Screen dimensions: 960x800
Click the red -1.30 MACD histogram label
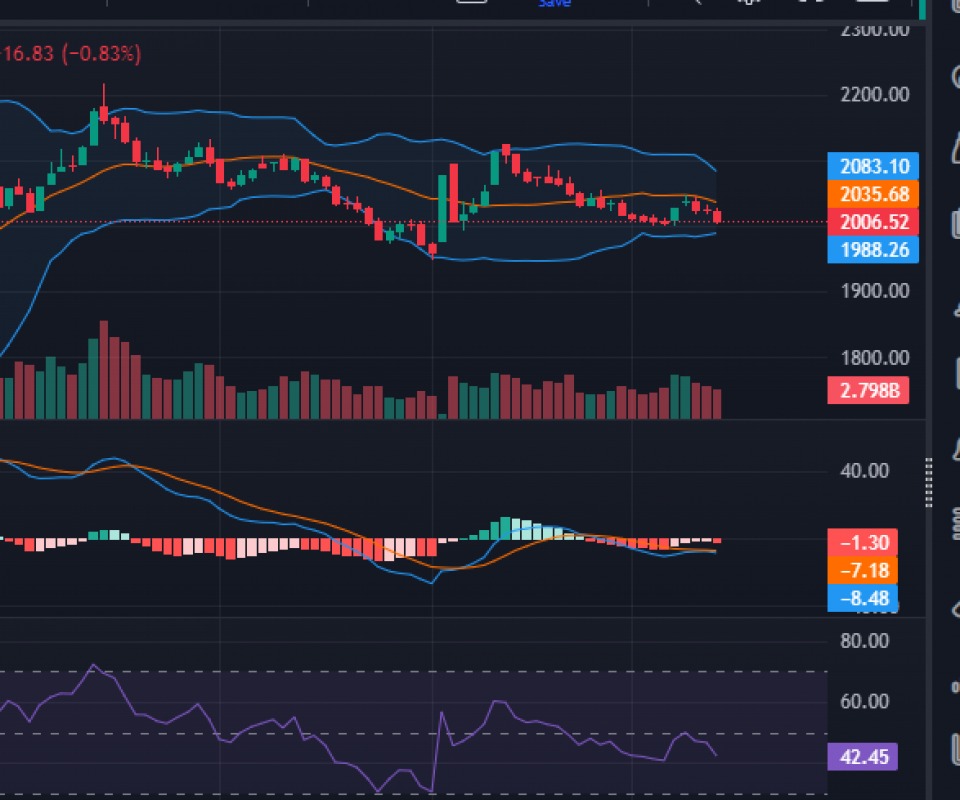pyautogui.click(x=863, y=542)
